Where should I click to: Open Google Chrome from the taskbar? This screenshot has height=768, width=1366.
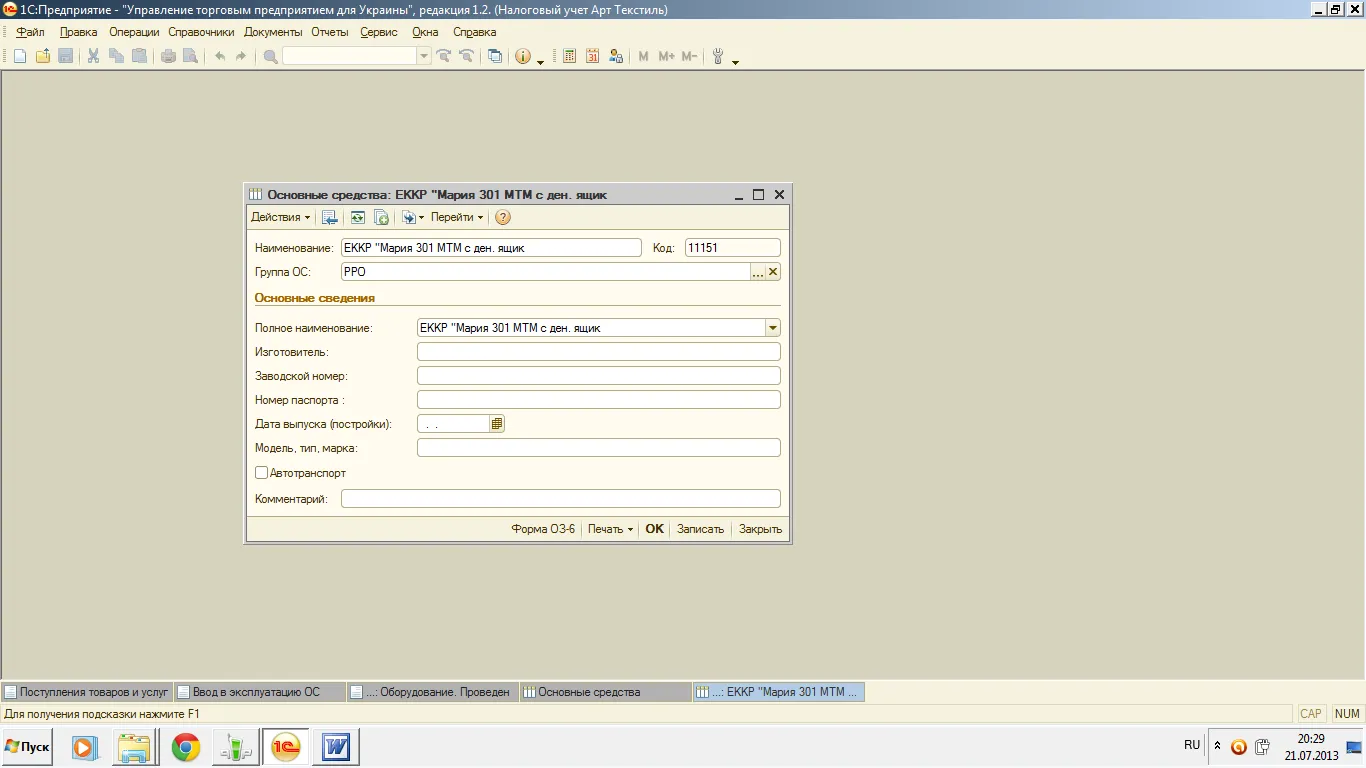(185, 747)
